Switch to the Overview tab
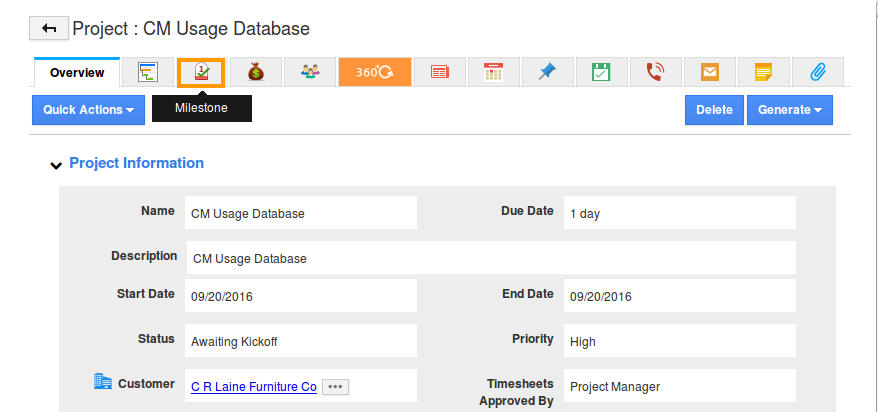The height and width of the screenshot is (412, 878). click(x=77, y=72)
